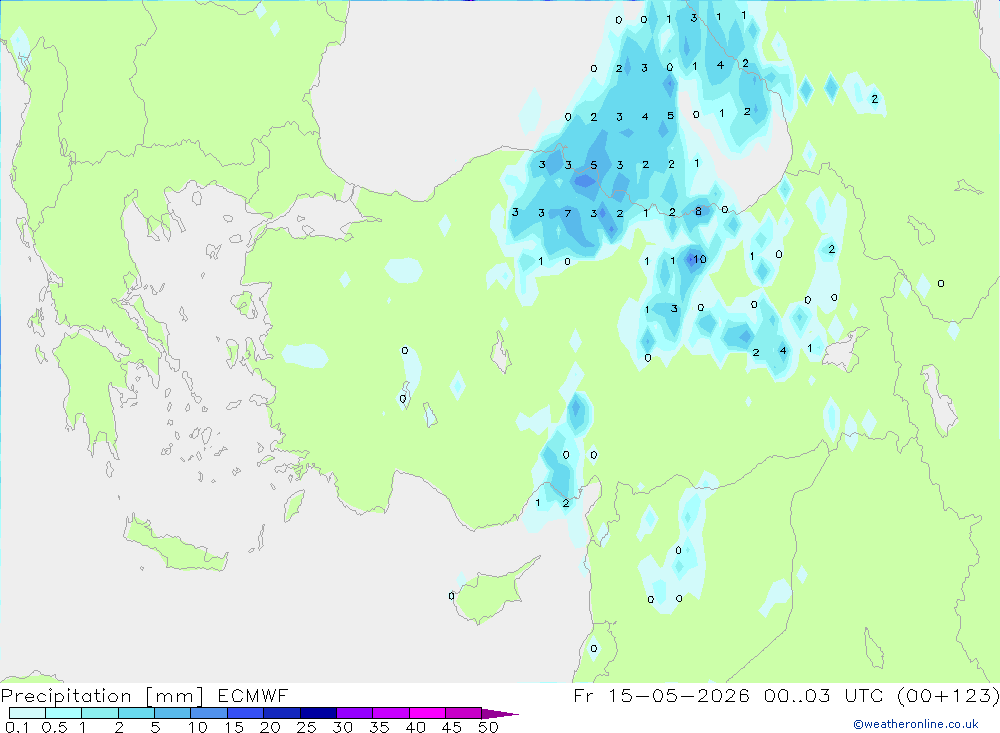Click the legend label '50'
The width and height of the screenshot is (1000, 733).
(x=488, y=727)
